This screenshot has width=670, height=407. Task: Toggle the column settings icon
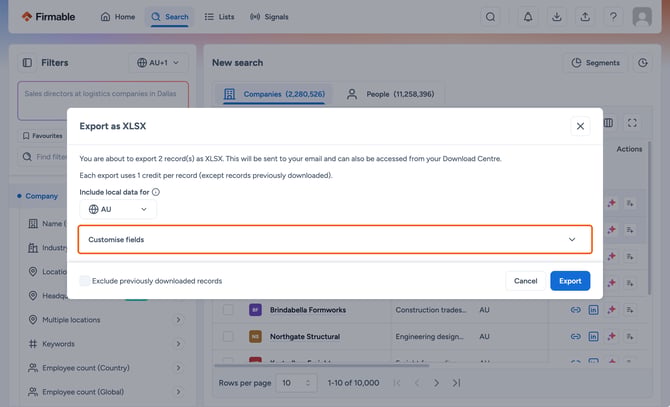coord(608,123)
